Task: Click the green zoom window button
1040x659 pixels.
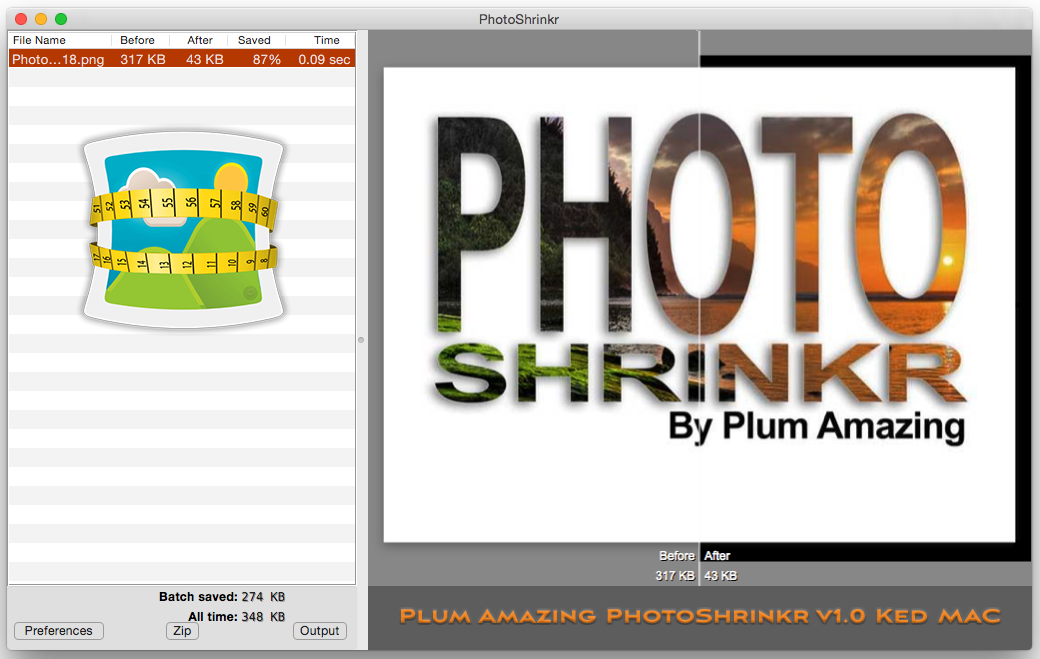Action: 61,19
